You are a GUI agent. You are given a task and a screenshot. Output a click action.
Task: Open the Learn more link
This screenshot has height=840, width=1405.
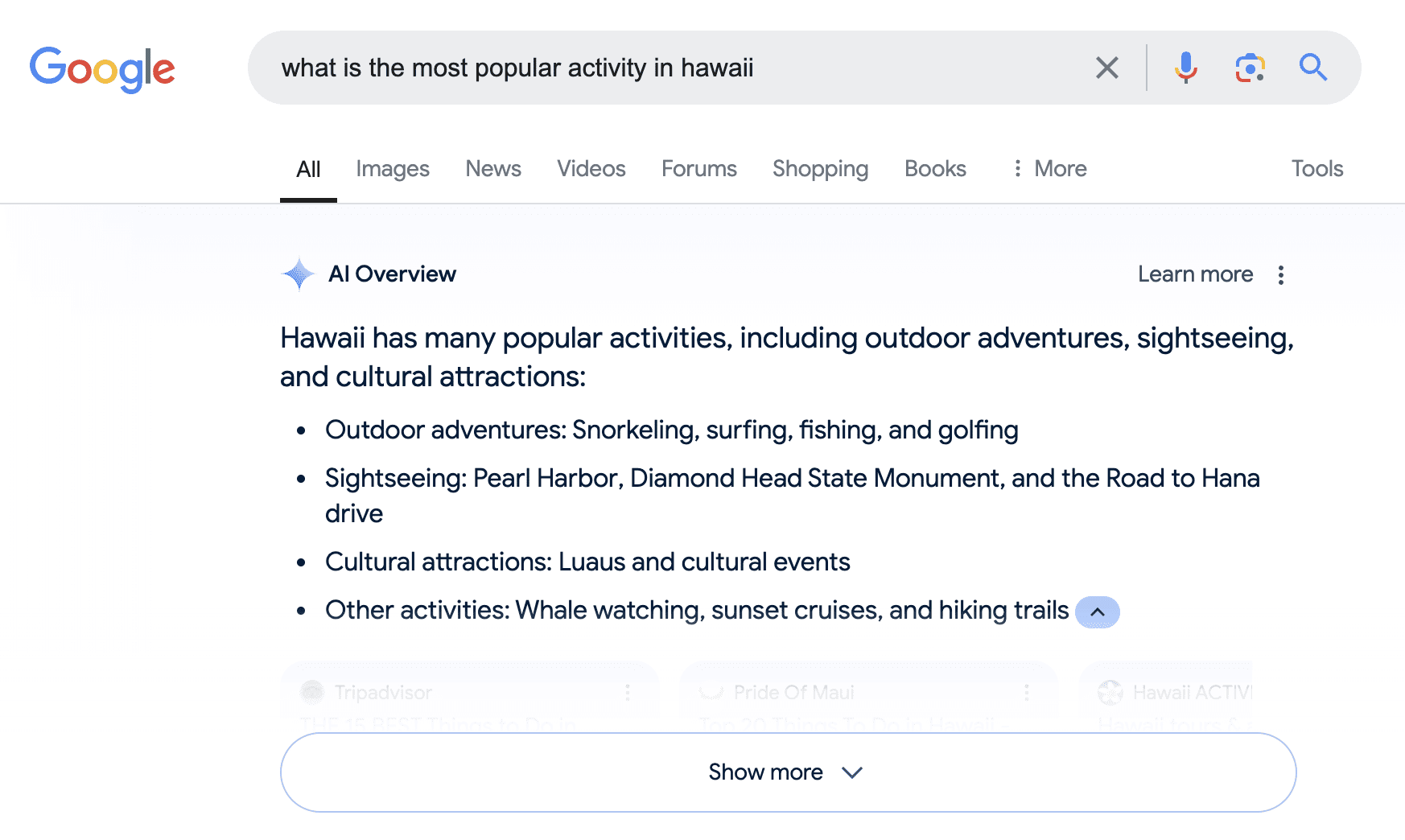tap(1195, 274)
